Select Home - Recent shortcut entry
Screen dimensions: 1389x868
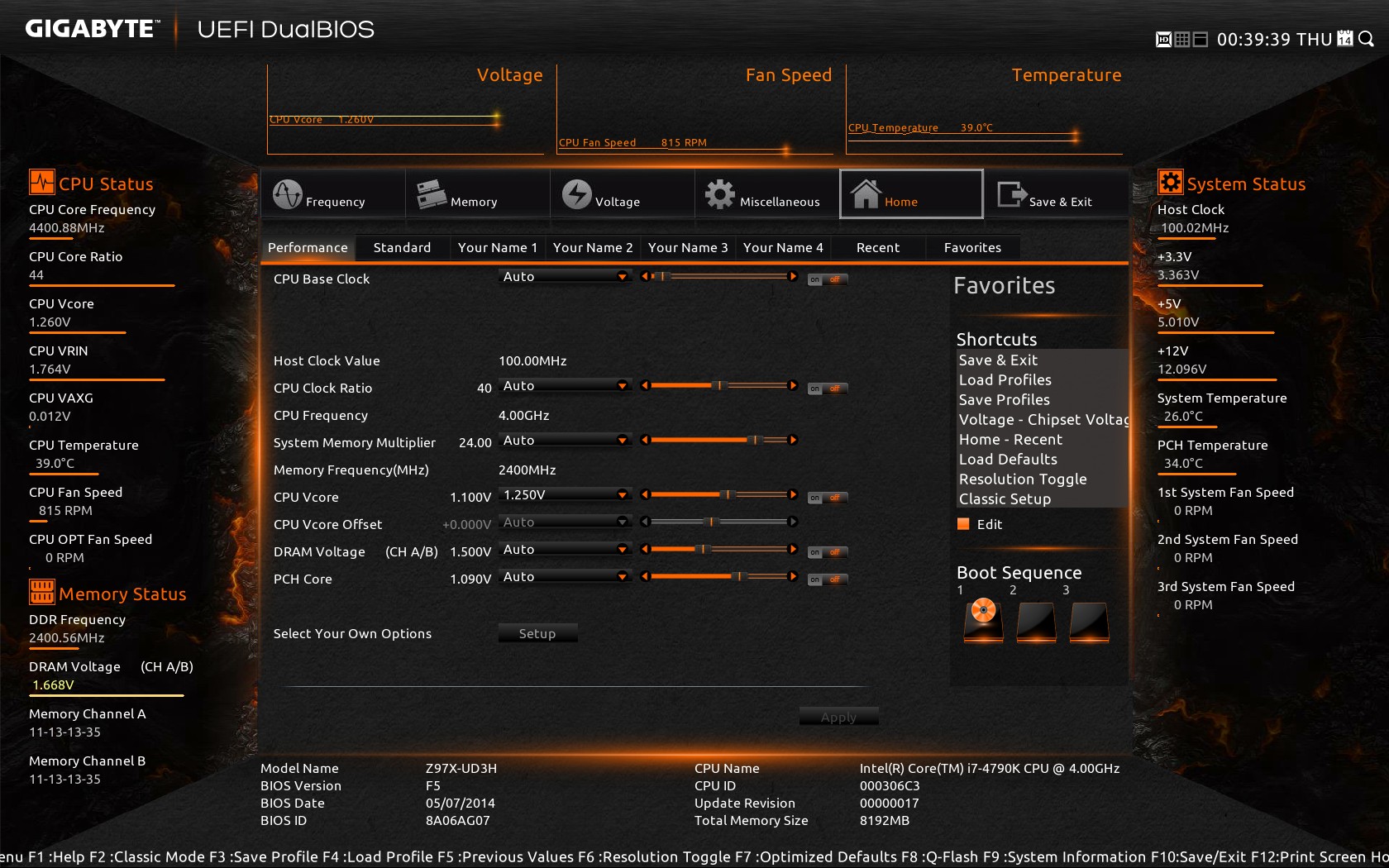tap(1042, 439)
